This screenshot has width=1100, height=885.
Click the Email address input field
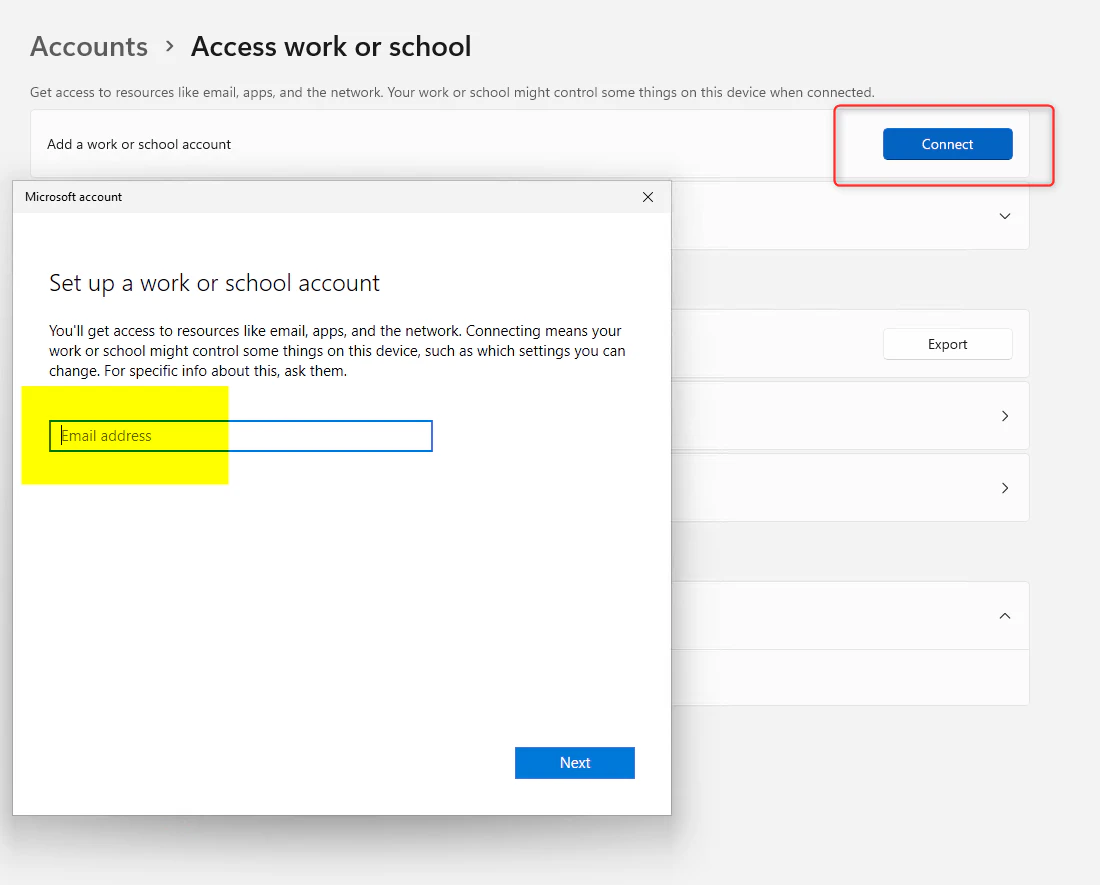(x=241, y=435)
